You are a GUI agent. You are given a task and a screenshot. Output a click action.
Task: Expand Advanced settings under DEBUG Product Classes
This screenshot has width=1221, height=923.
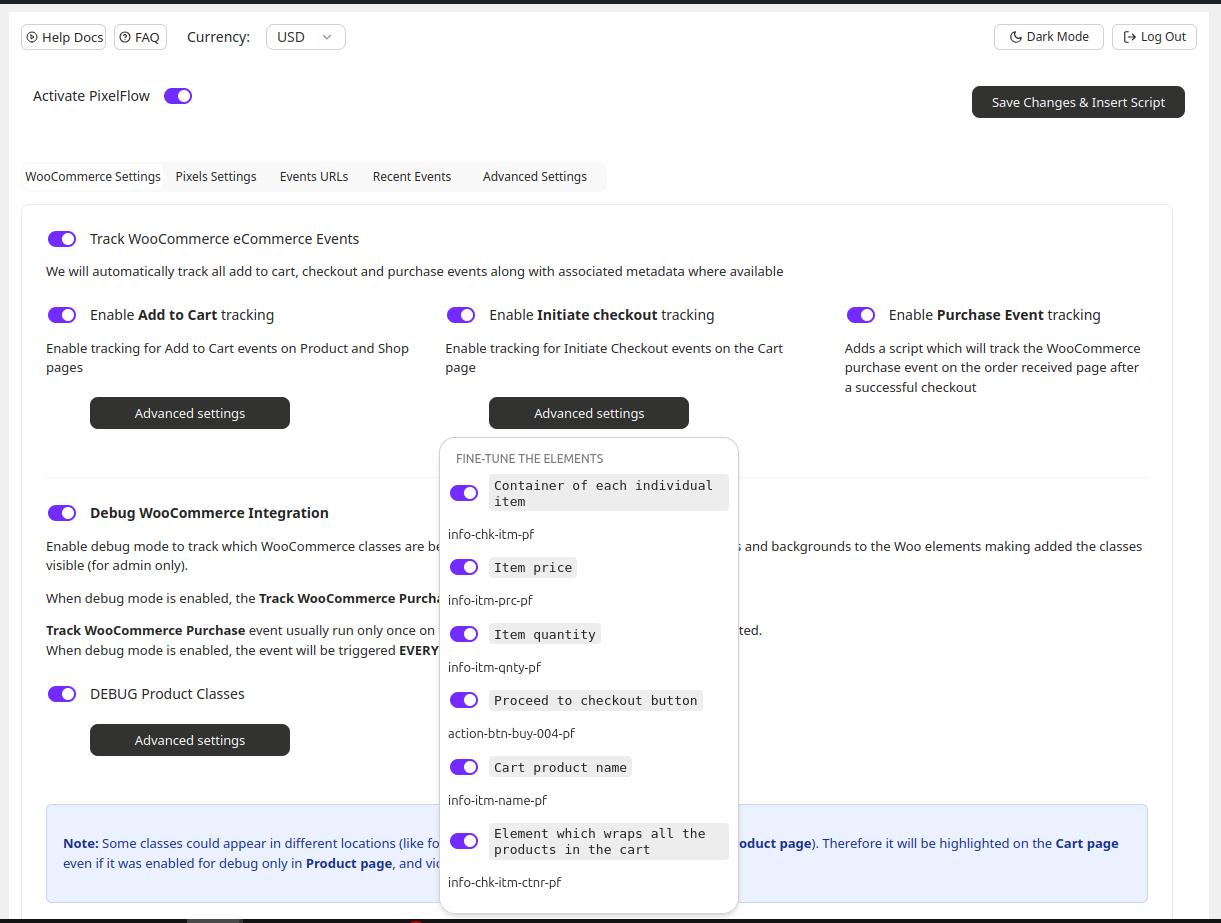(190, 740)
